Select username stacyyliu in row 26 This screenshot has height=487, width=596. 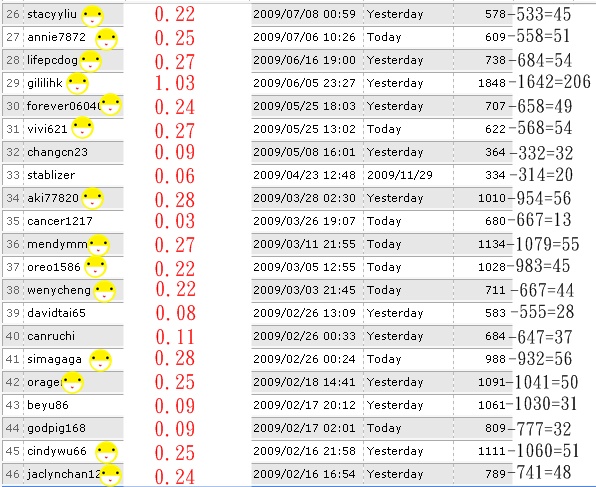[52, 14]
